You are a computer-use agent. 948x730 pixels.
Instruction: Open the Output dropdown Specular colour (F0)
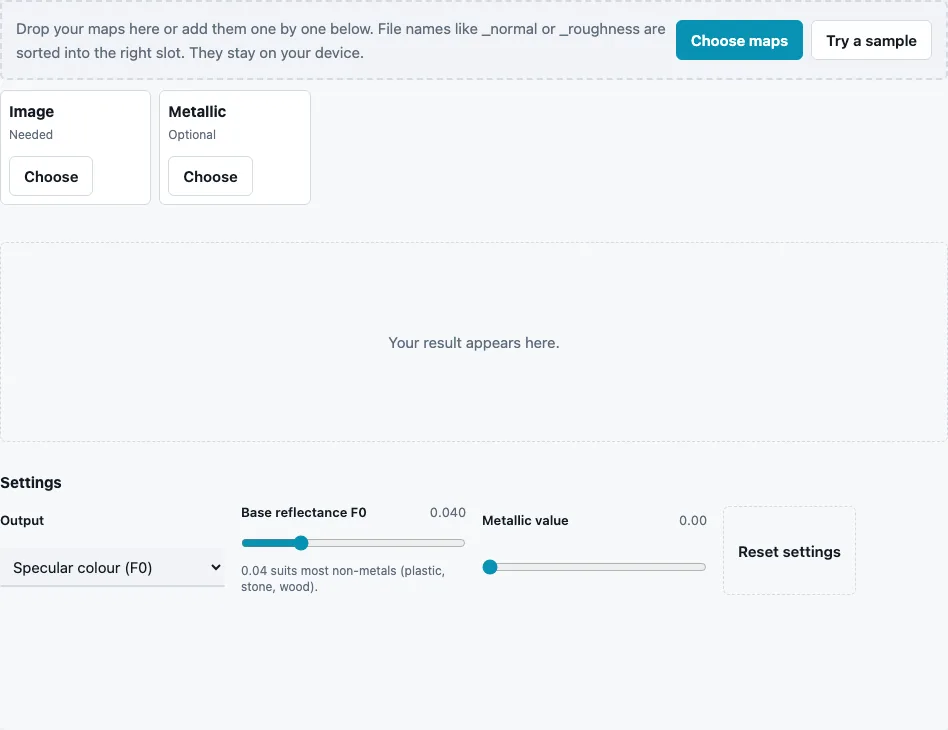[x=112, y=568]
